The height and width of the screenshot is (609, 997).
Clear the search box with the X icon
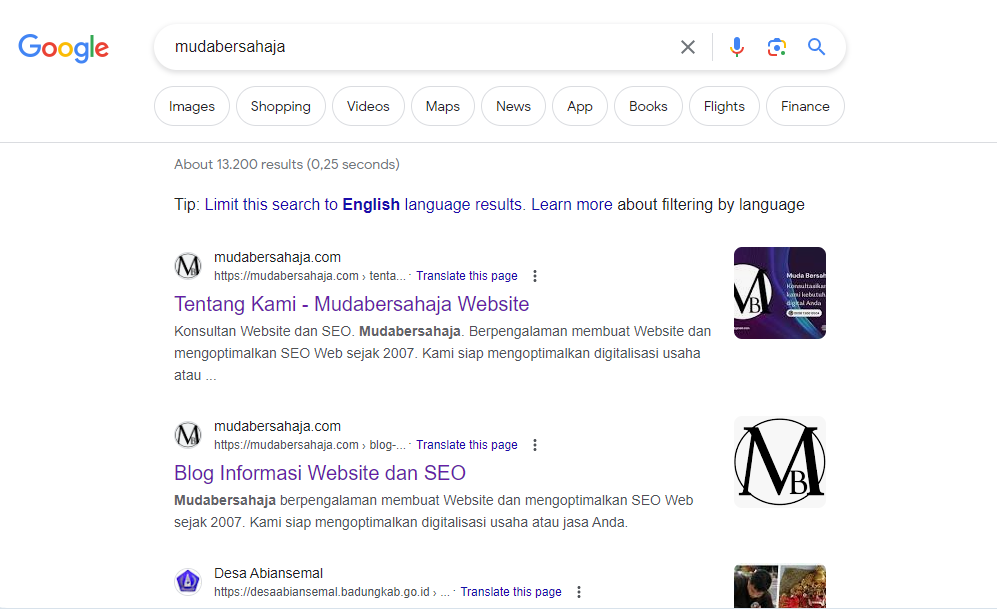(x=687, y=47)
